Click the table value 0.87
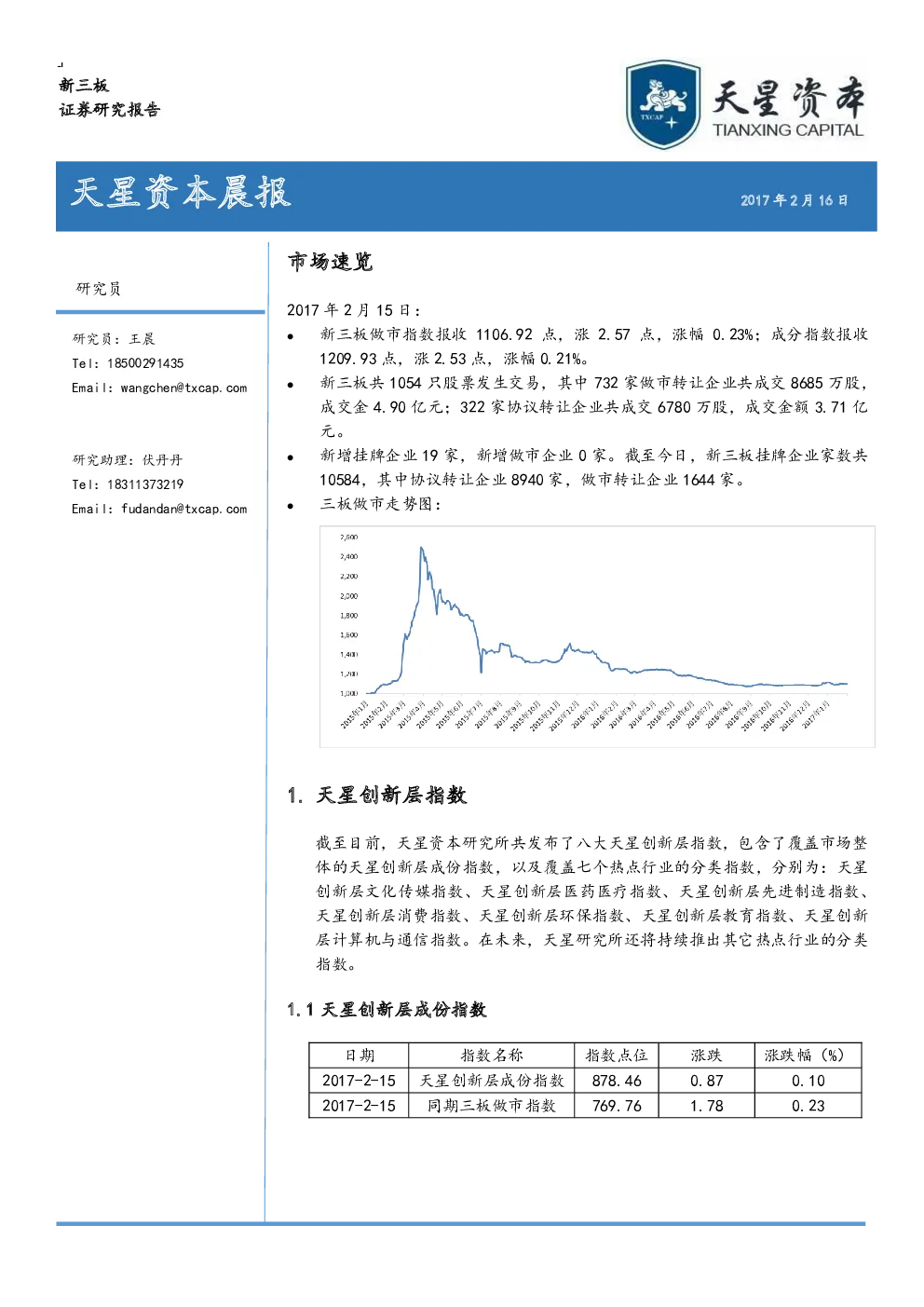This screenshot has height=1307, width=924. pyautogui.click(x=706, y=1081)
